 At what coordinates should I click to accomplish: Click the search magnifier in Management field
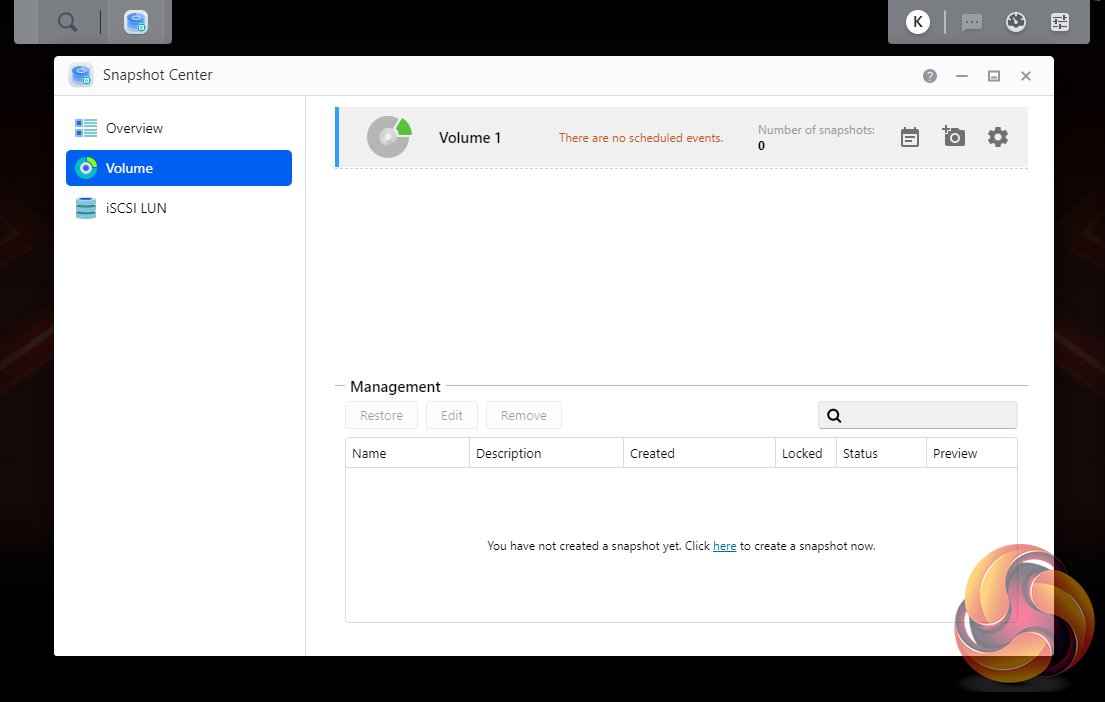[x=834, y=416]
